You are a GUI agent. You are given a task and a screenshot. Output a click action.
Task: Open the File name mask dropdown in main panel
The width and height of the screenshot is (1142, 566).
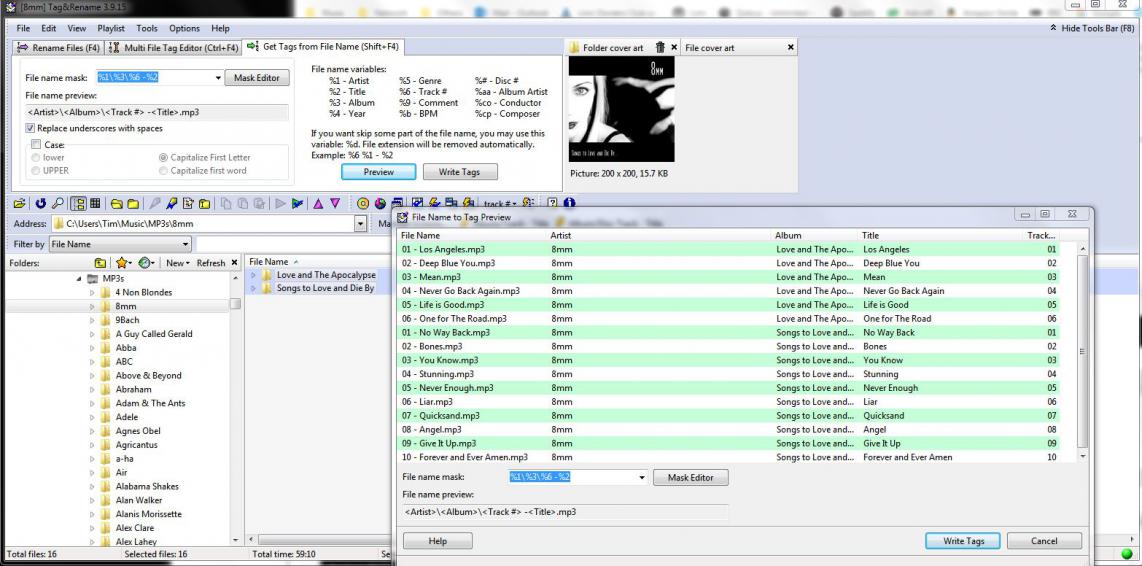218,78
